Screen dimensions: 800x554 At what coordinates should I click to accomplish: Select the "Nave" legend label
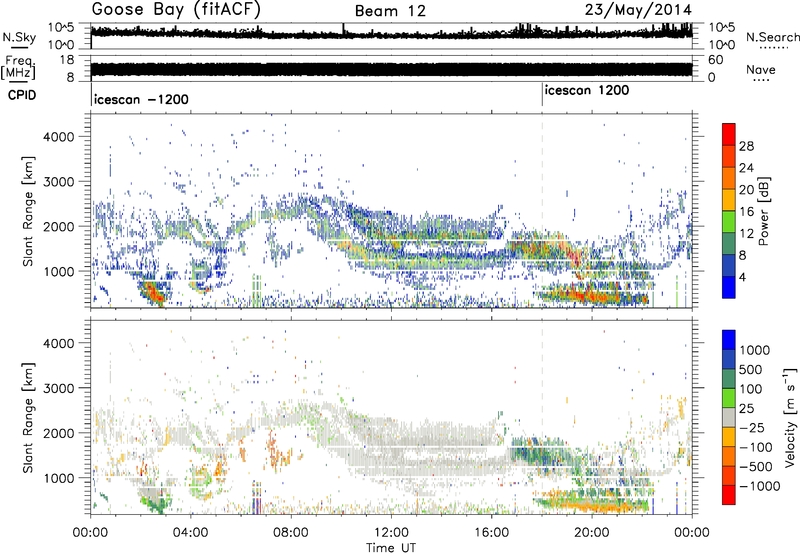[x=761, y=69]
